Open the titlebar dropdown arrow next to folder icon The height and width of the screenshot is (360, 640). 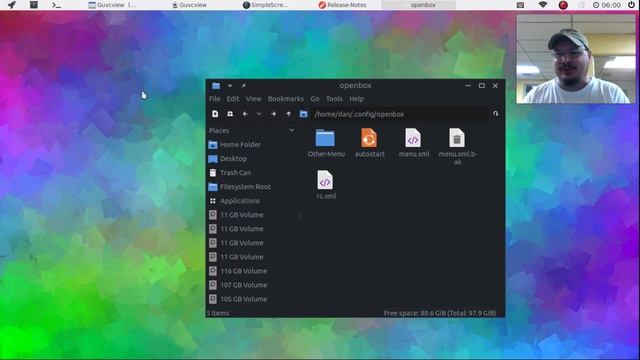[x=230, y=86]
